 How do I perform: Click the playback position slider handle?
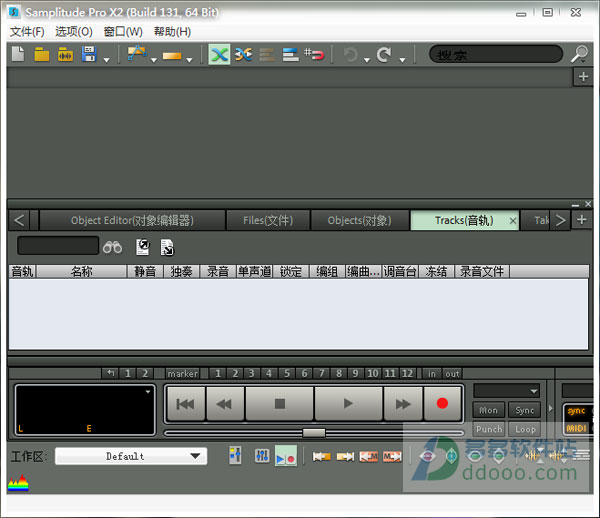(x=314, y=433)
